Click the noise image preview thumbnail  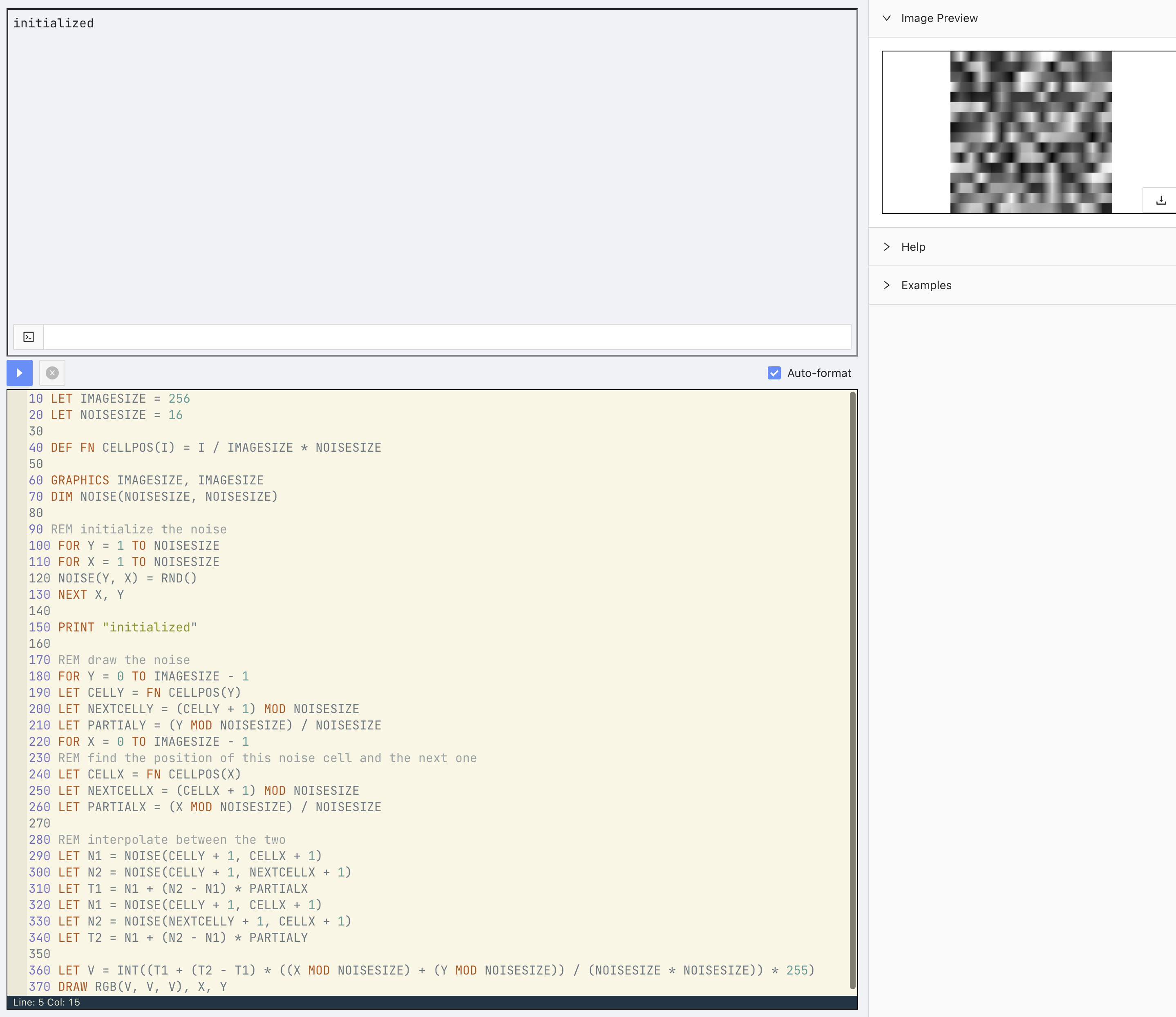point(1031,132)
